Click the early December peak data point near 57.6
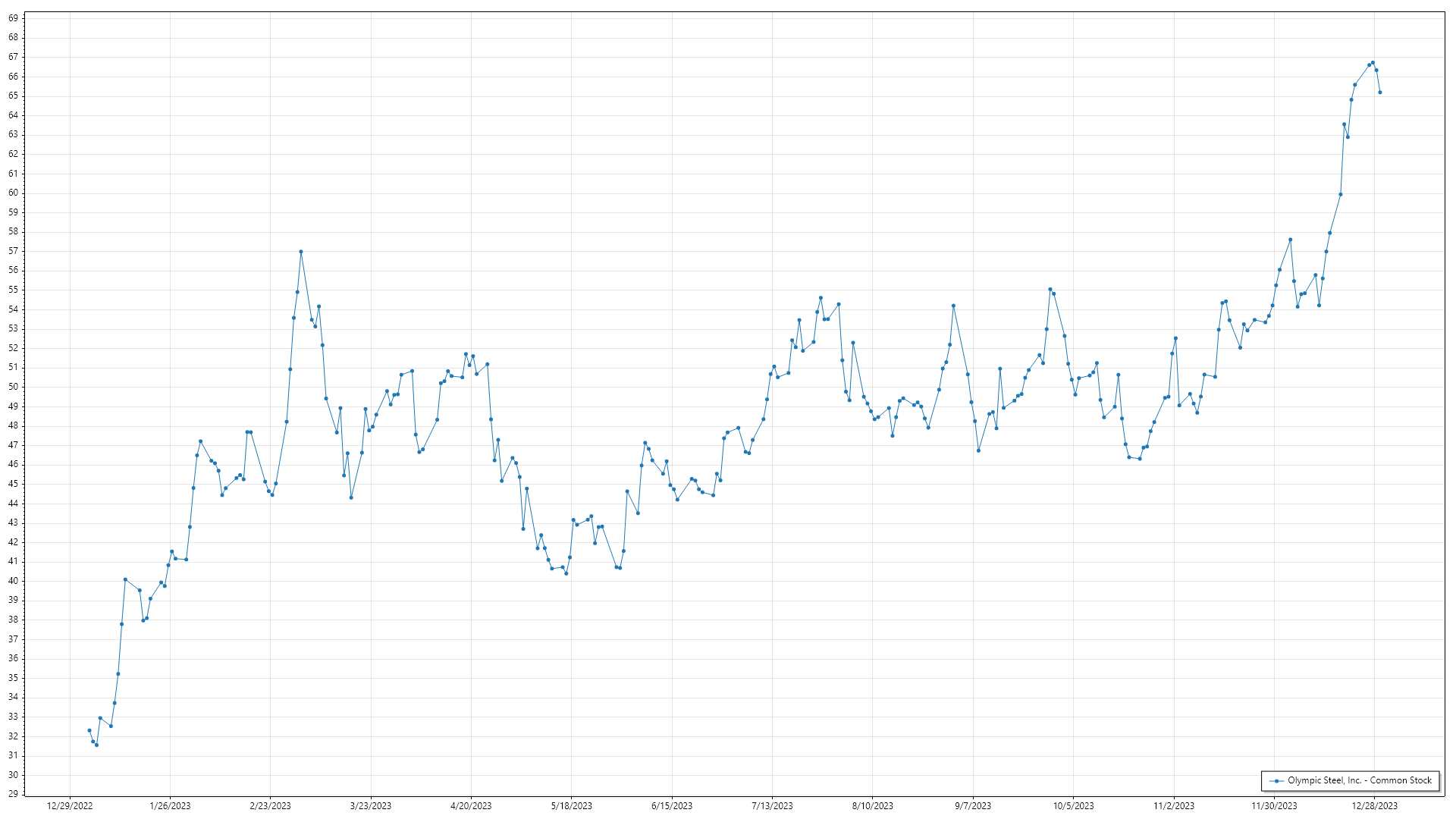The height and width of the screenshot is (819, 1456). pos(1290,240)
